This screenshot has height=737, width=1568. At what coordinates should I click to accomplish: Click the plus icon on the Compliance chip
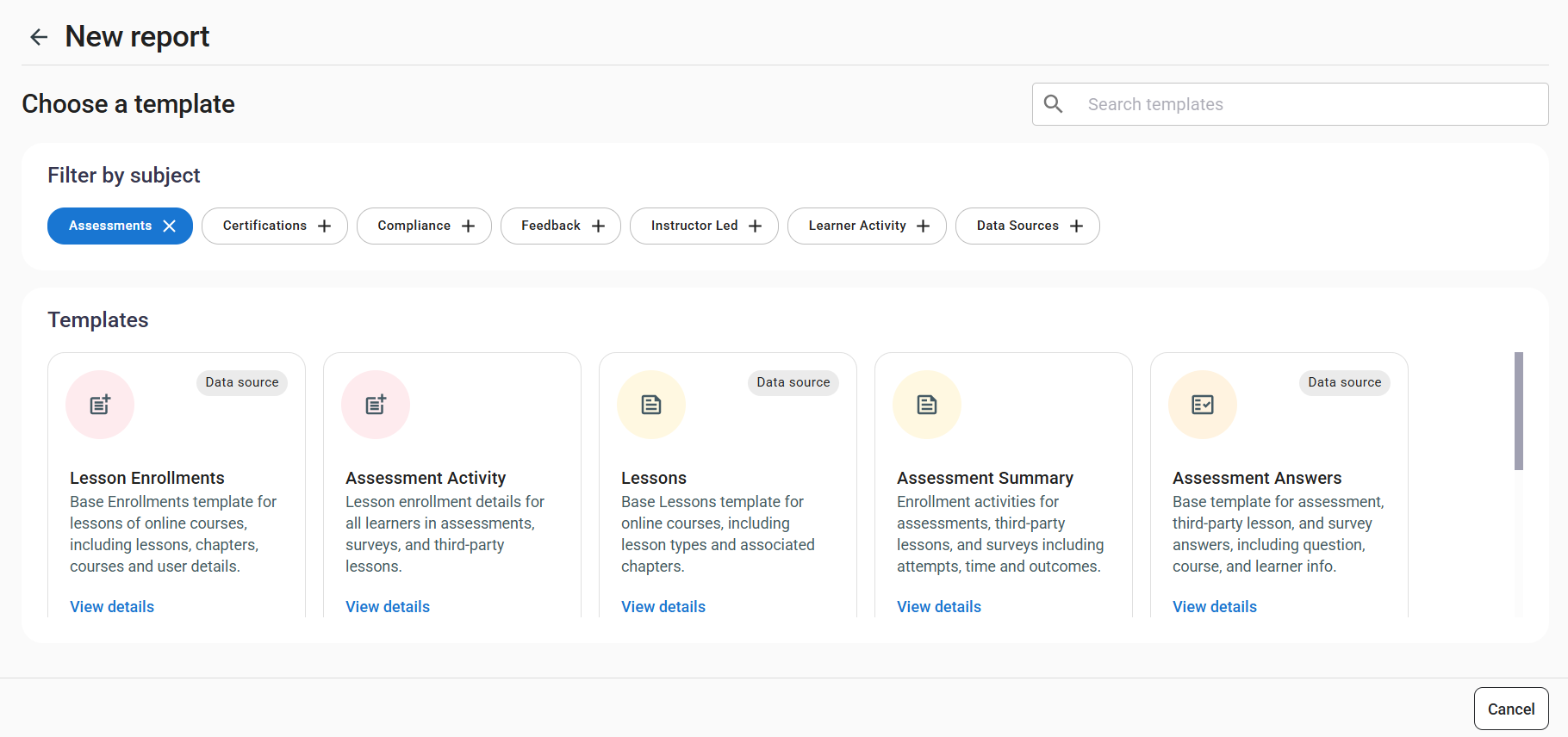pos(469,226)
